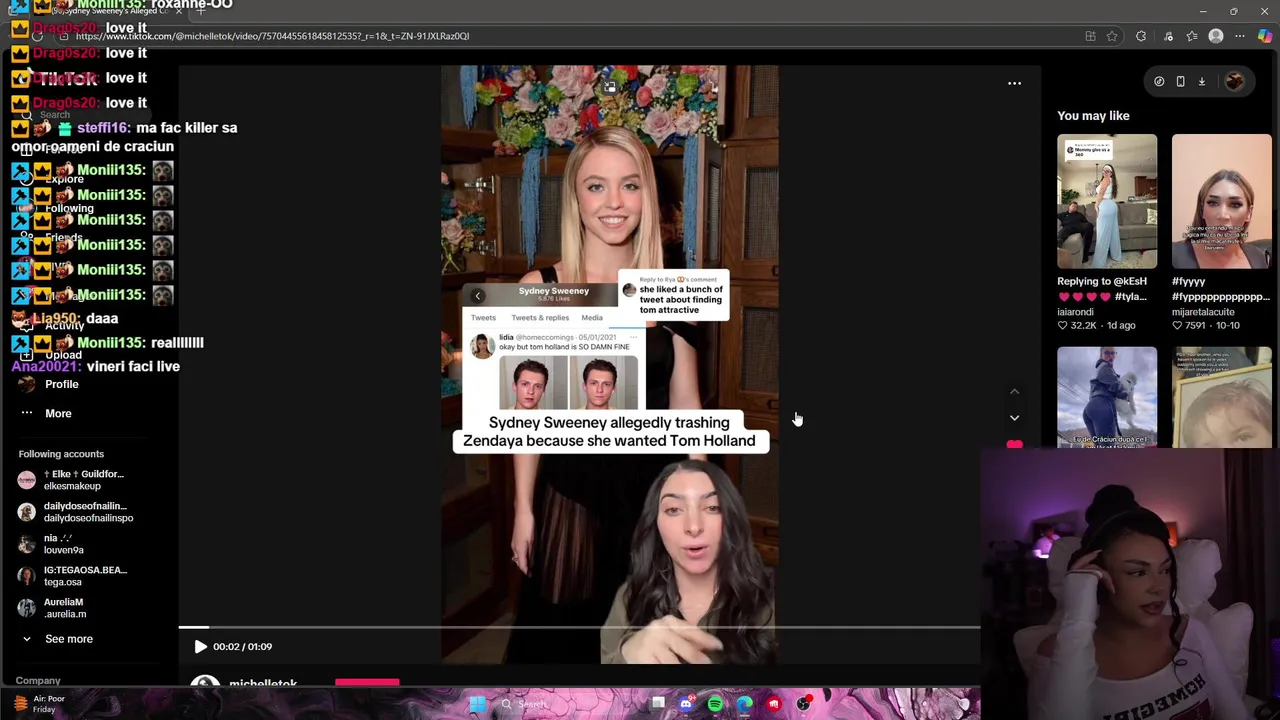Open TikTok account avatar menu
The height and width of the screenshot is (720, 1280).
click(1234, 82)
